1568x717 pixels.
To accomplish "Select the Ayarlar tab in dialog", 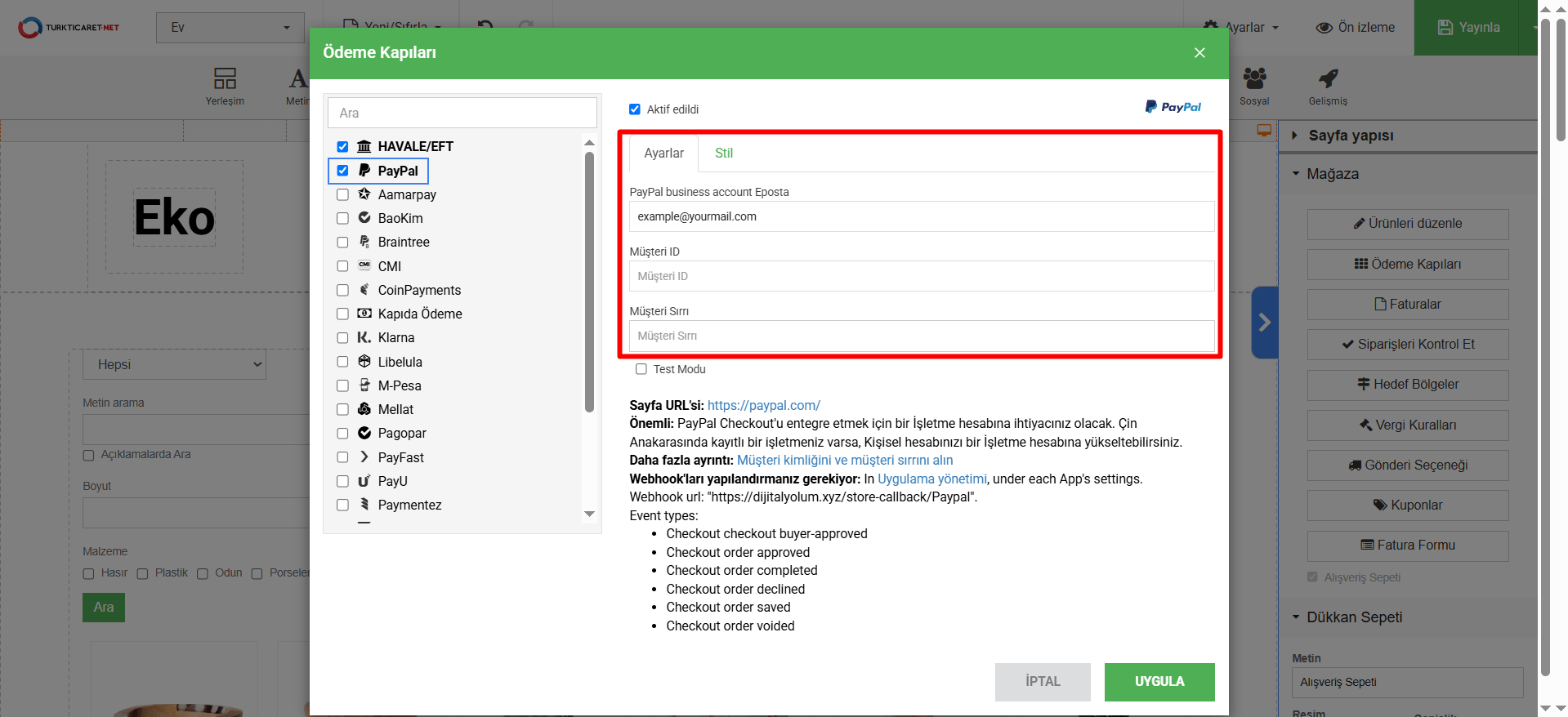I will click(663, 153).
